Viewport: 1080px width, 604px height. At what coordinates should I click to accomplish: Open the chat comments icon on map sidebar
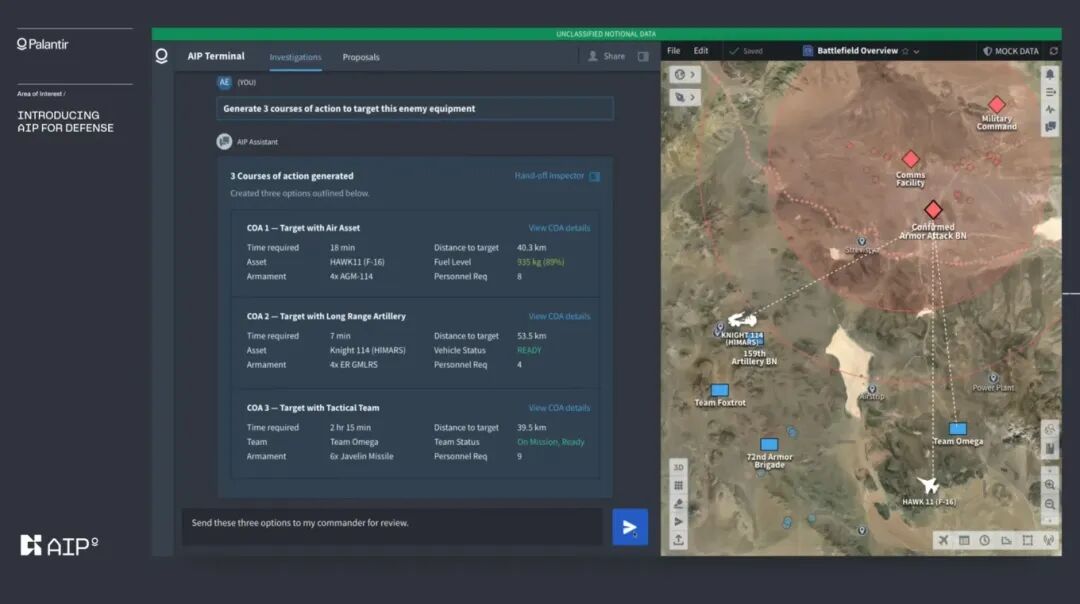click(1050, 127)
